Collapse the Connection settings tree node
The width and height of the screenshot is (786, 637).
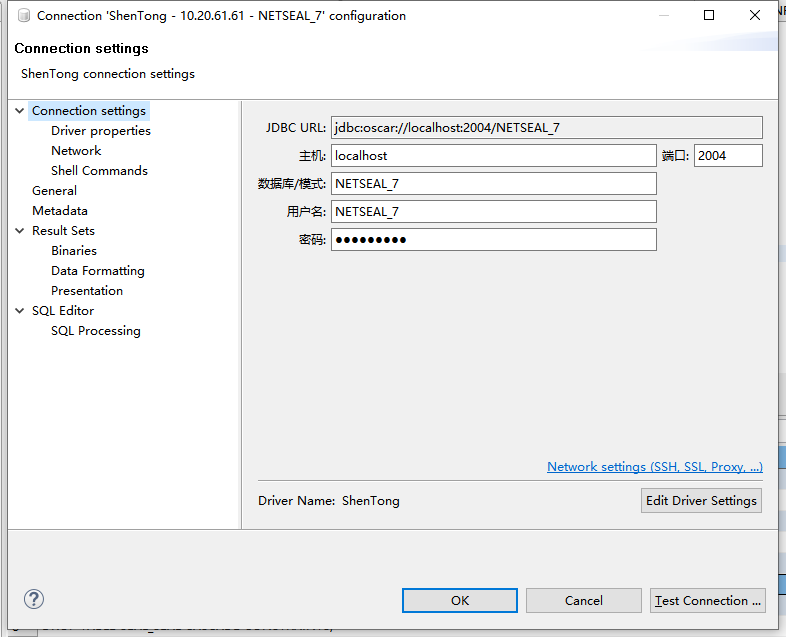point(20,111)
